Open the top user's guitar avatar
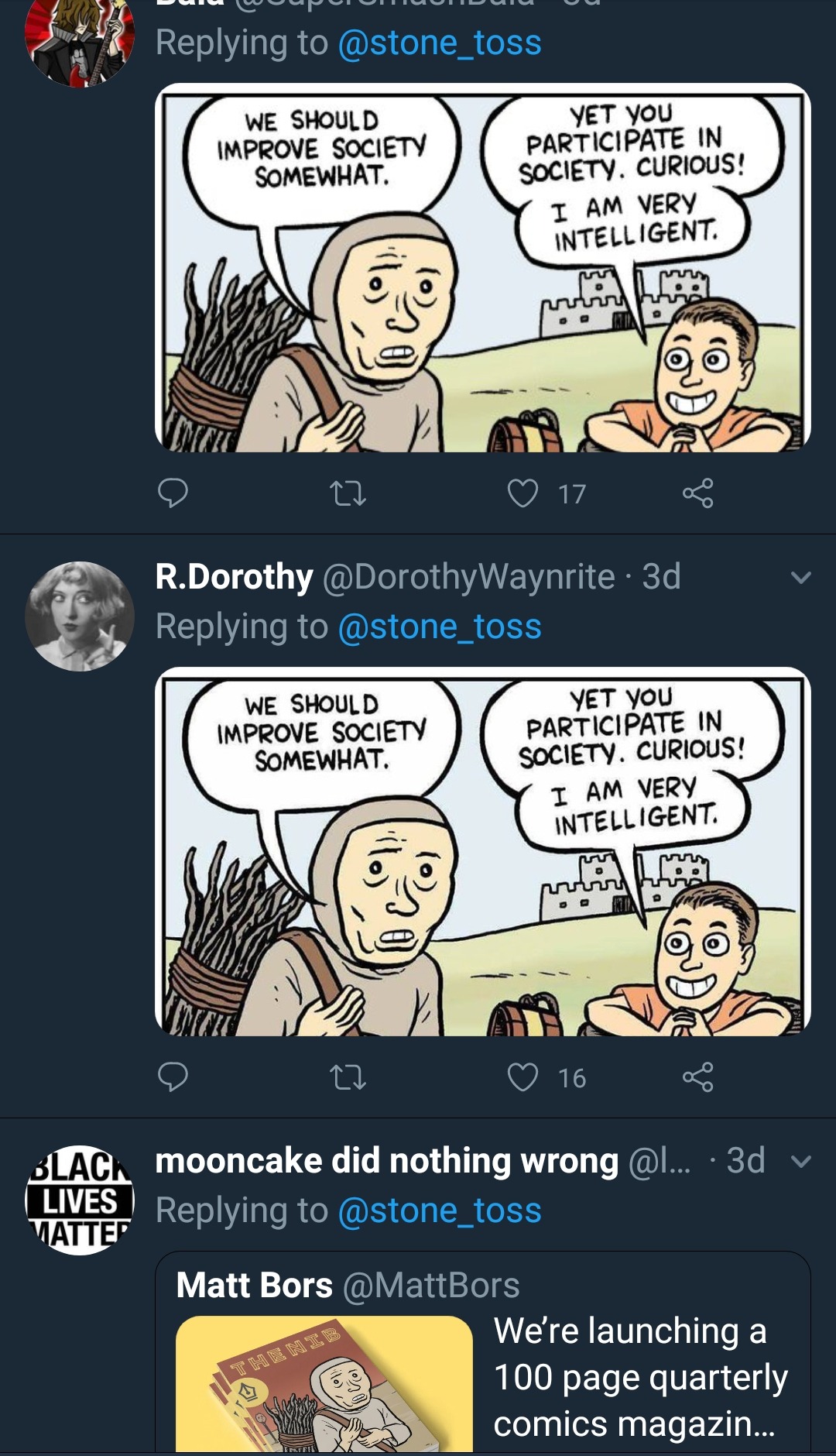 (80, 39)
